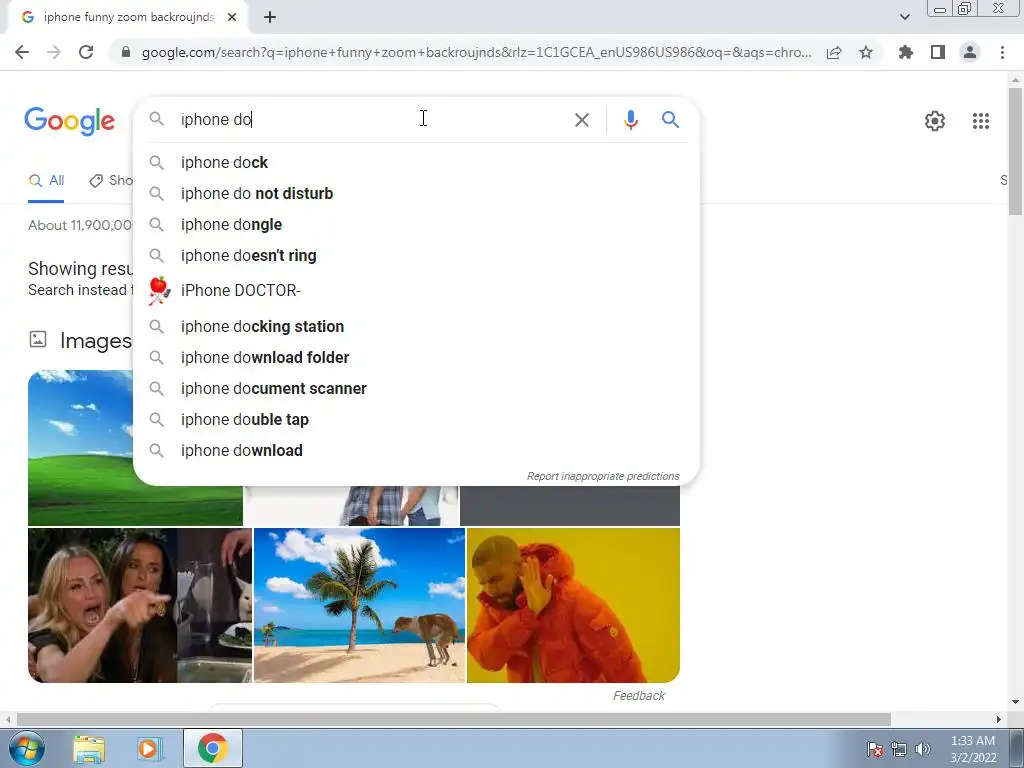Choose suggestion iphone download folder
The width and height of the screenshot is (1024, 768).
click(416, 357)
